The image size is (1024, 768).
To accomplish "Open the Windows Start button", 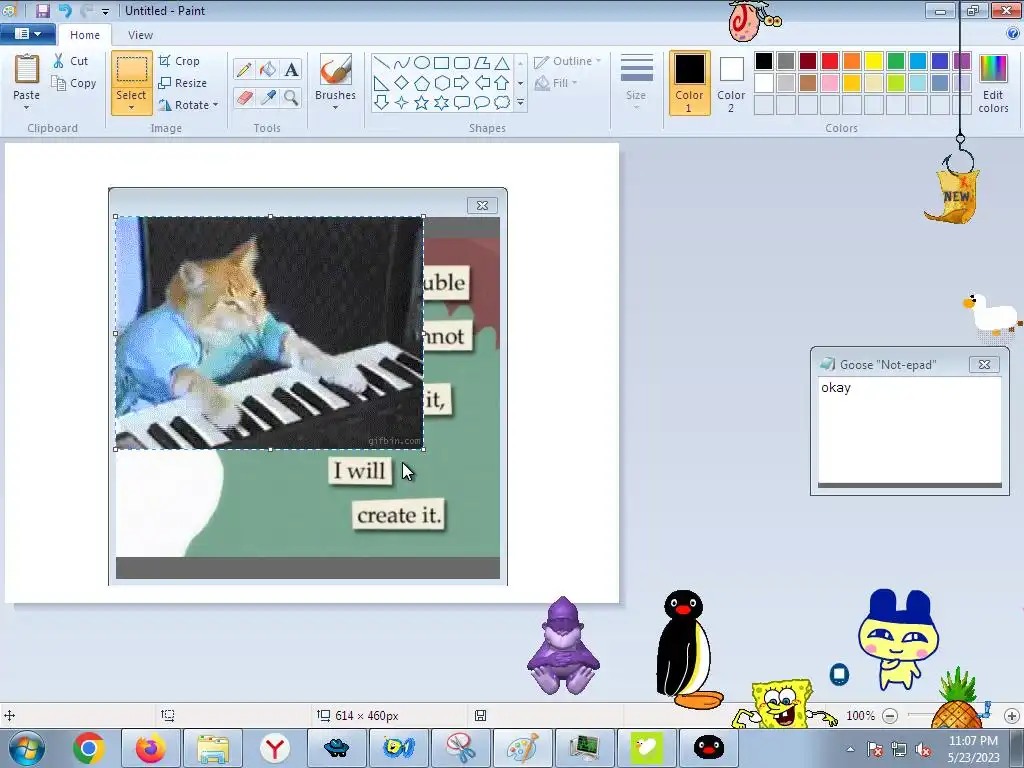I will click(x=27, y=748).
